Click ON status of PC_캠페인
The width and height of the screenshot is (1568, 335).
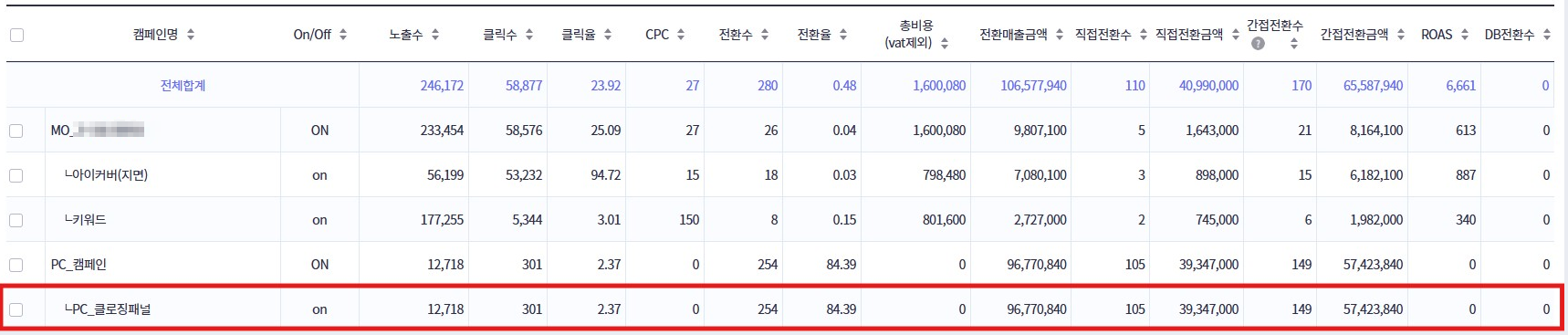[319, 265]
